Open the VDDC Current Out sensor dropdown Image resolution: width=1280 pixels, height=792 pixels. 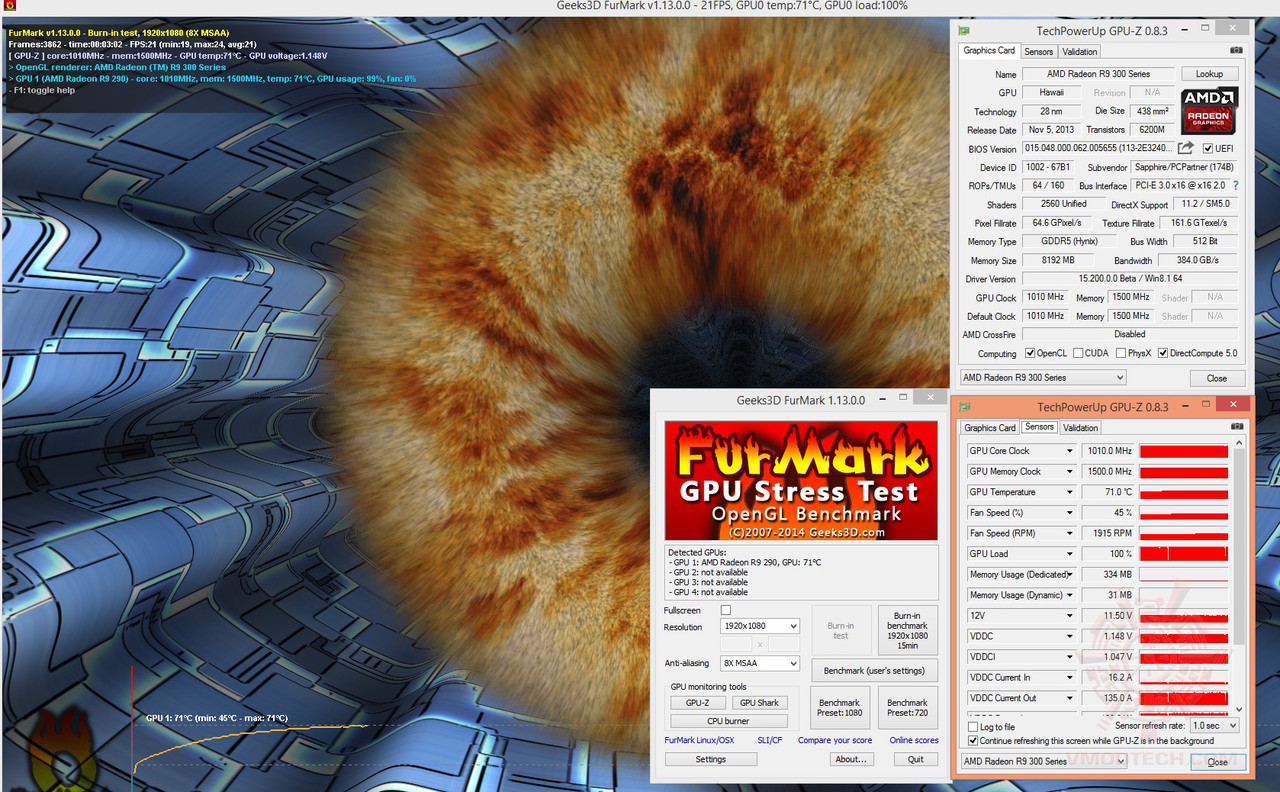coord(1070,698)
